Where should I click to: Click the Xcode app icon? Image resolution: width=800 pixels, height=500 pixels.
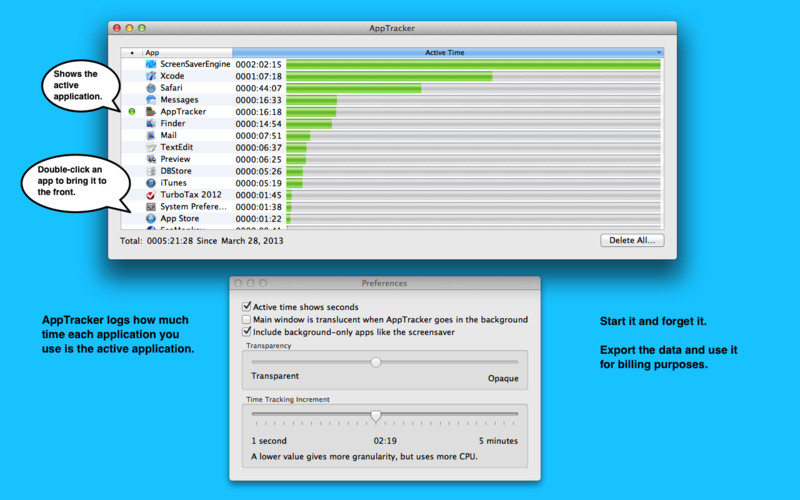[151, 76]
